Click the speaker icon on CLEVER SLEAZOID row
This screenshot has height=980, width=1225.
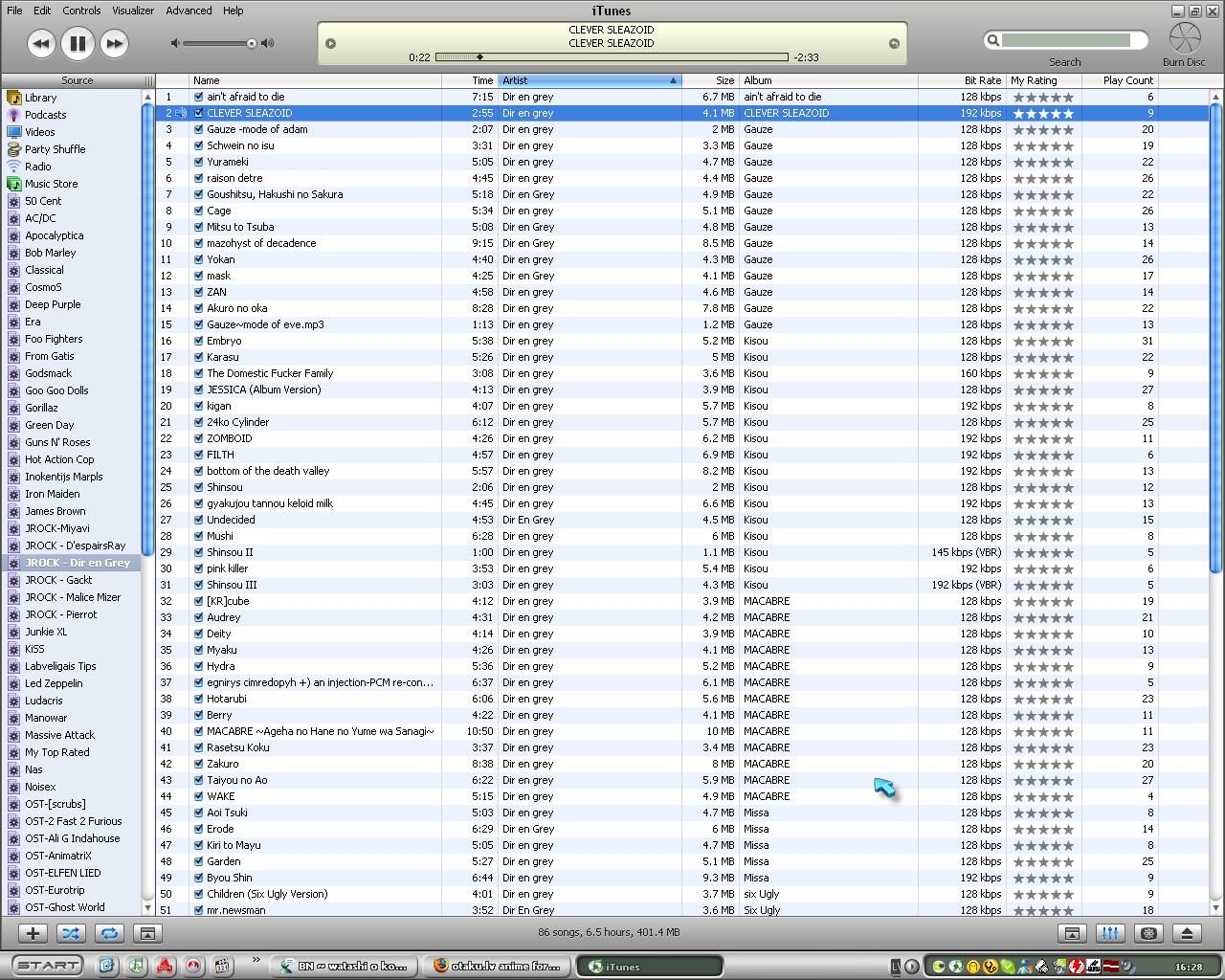[x=181, y=113]
